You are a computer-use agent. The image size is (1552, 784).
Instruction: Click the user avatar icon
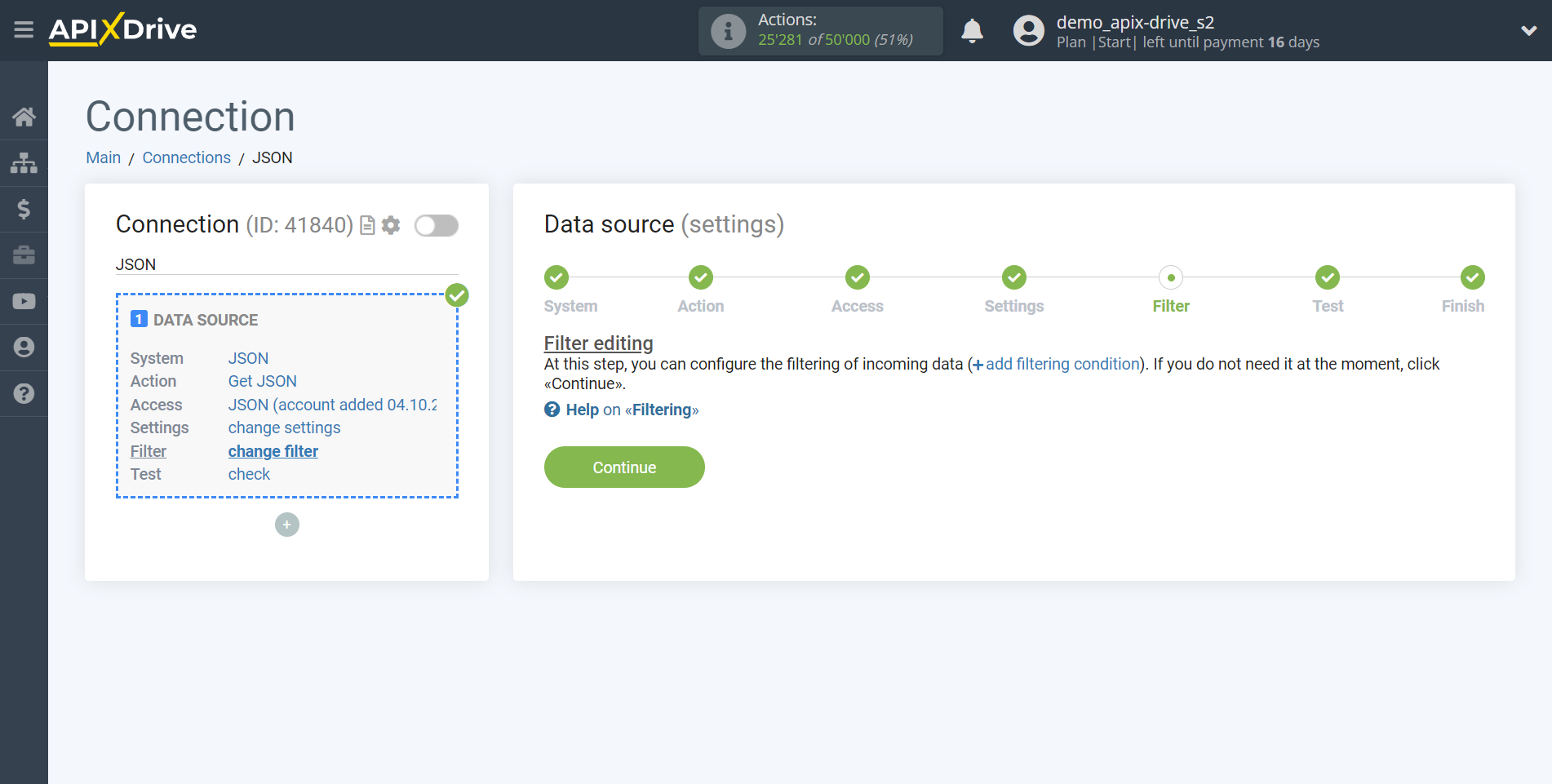point(1028,31)
